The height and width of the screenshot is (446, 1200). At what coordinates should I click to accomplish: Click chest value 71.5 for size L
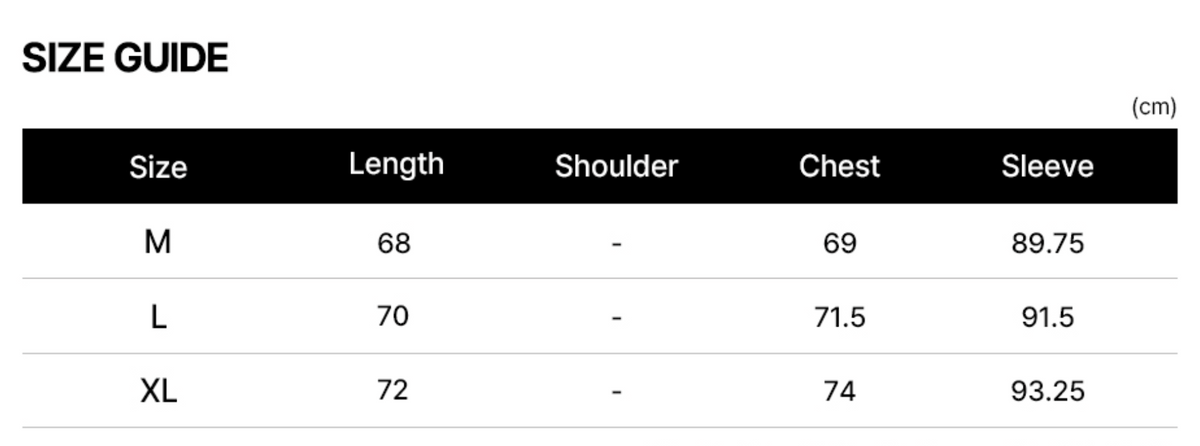pyautogui.click(x=840, y=318)
